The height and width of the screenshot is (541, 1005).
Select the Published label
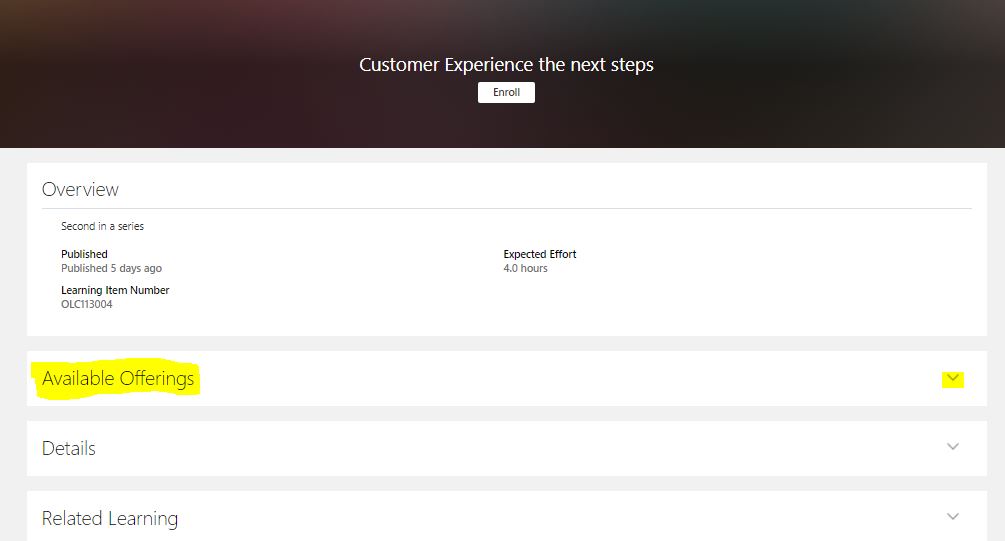[84, 254]
